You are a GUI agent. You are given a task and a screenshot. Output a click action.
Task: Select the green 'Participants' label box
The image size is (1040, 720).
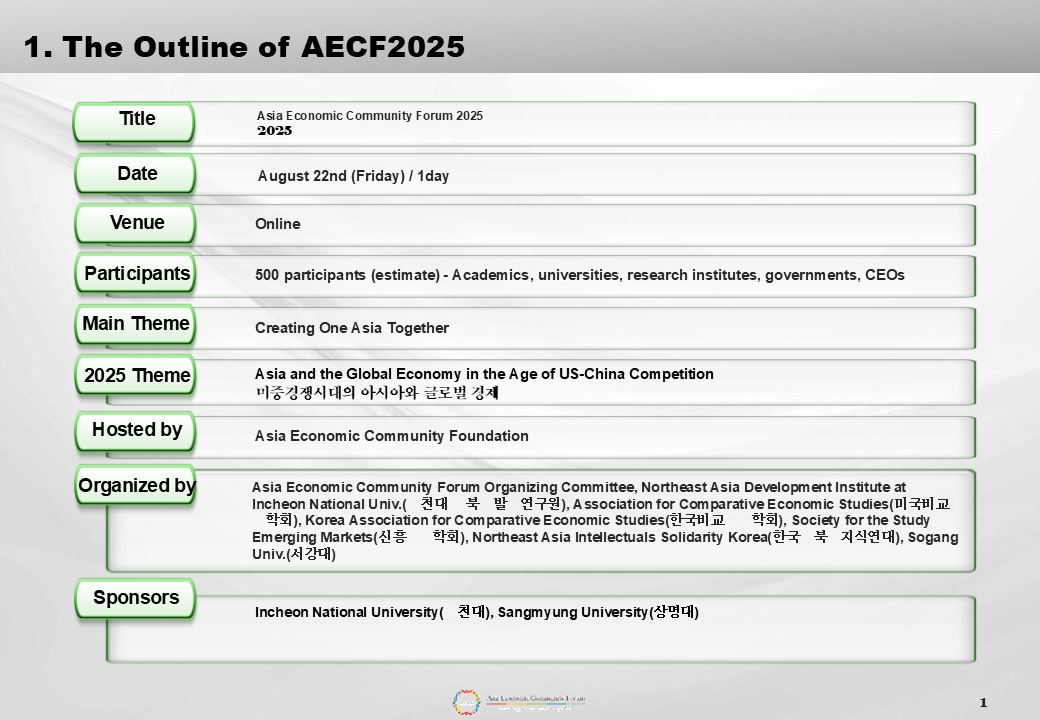(x=135, y=273)
